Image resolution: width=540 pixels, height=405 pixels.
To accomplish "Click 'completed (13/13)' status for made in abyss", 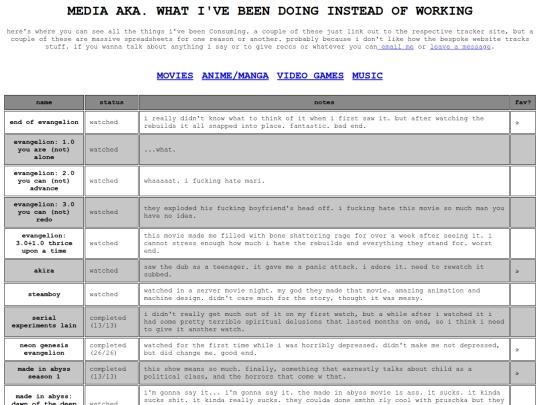I will [112, 373].
